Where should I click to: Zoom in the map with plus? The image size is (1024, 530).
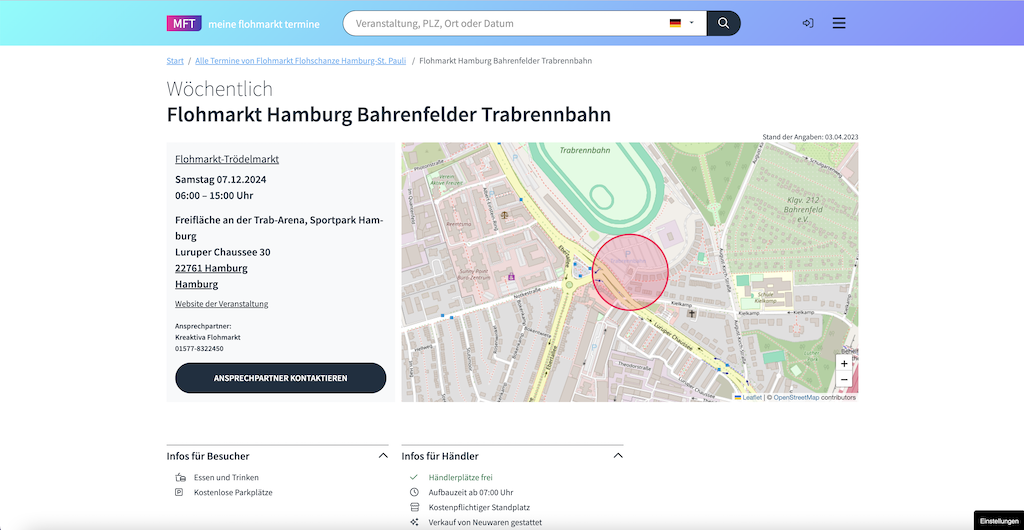[844, 364]
